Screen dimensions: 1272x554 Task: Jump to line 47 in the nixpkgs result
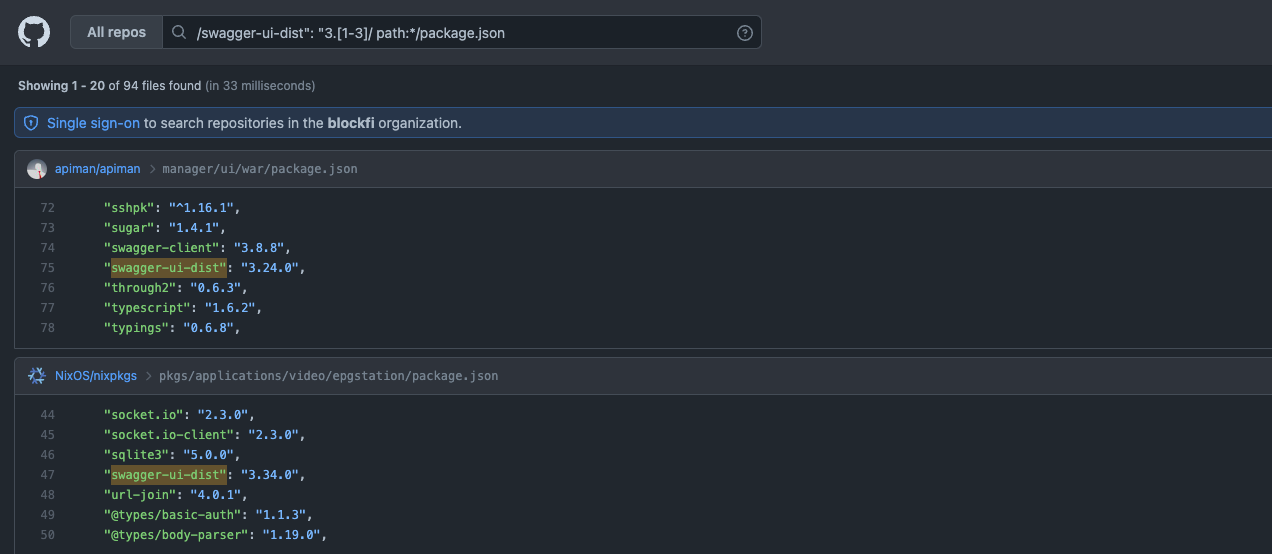(48, 474)
